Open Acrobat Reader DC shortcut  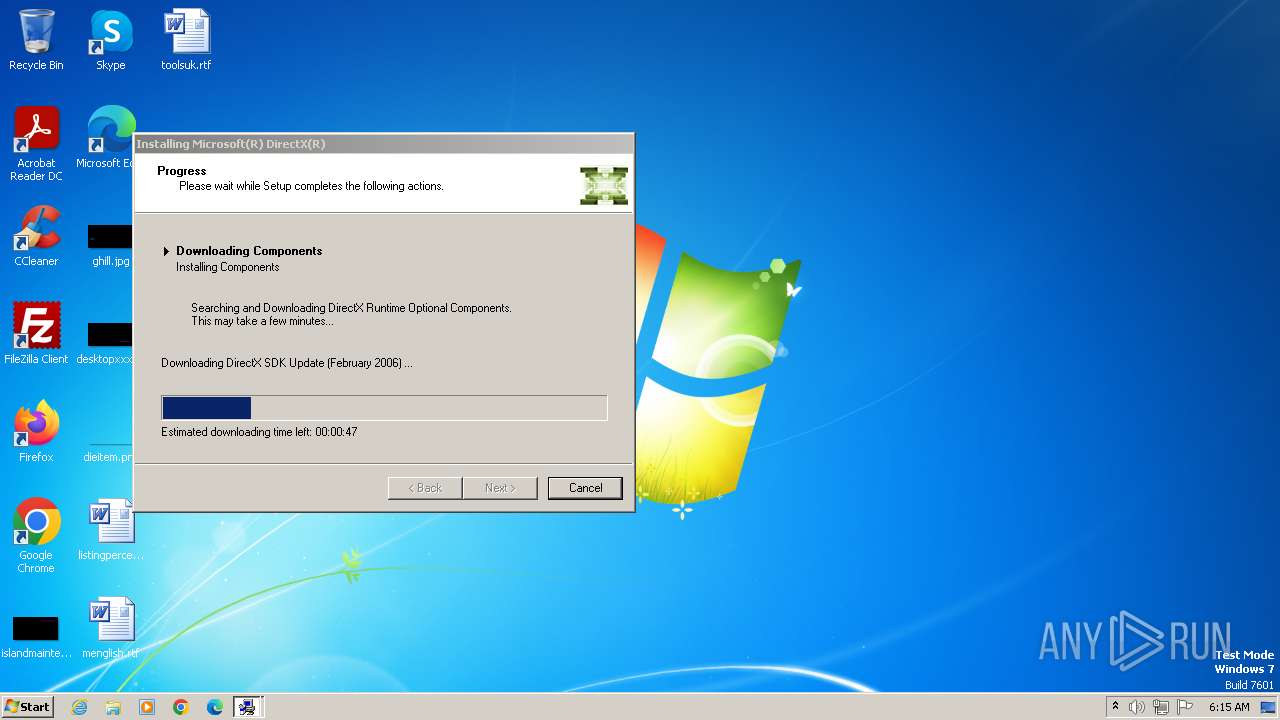pos(36,144)
